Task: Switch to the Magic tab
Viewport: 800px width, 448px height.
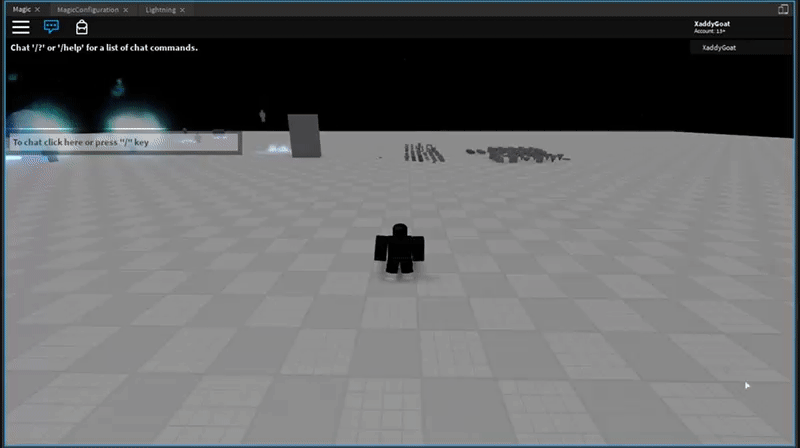Action: 21,10
